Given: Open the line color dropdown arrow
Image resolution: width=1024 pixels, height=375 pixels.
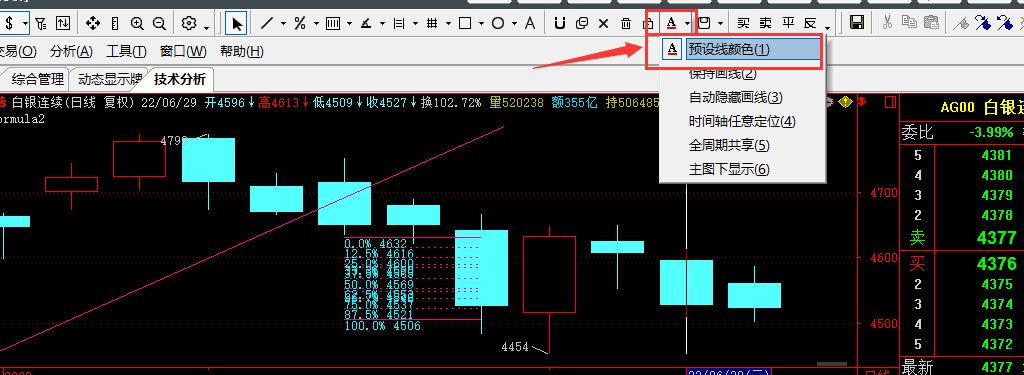Looking at the screenshot, I should [688, 24].
